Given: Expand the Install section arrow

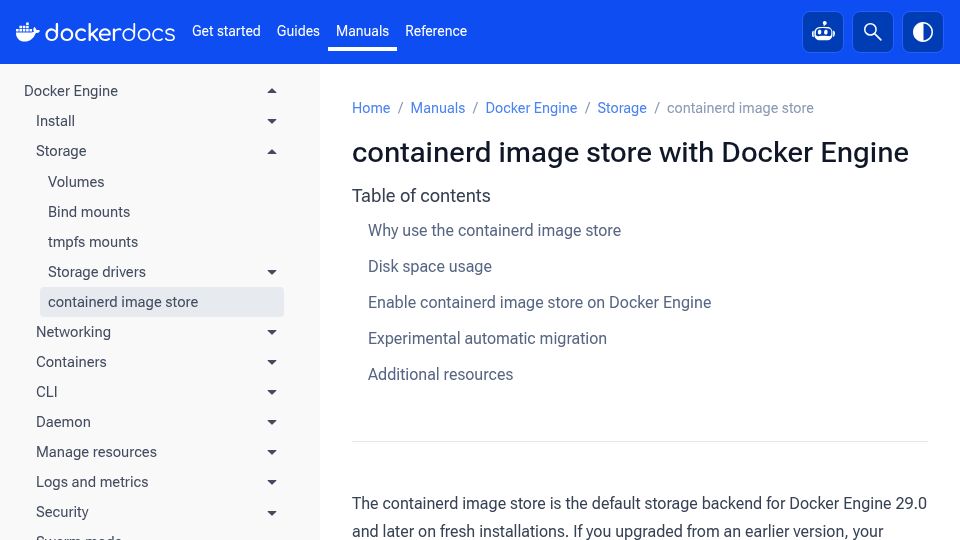Looking at the screenshot, I should click(272, 121).
